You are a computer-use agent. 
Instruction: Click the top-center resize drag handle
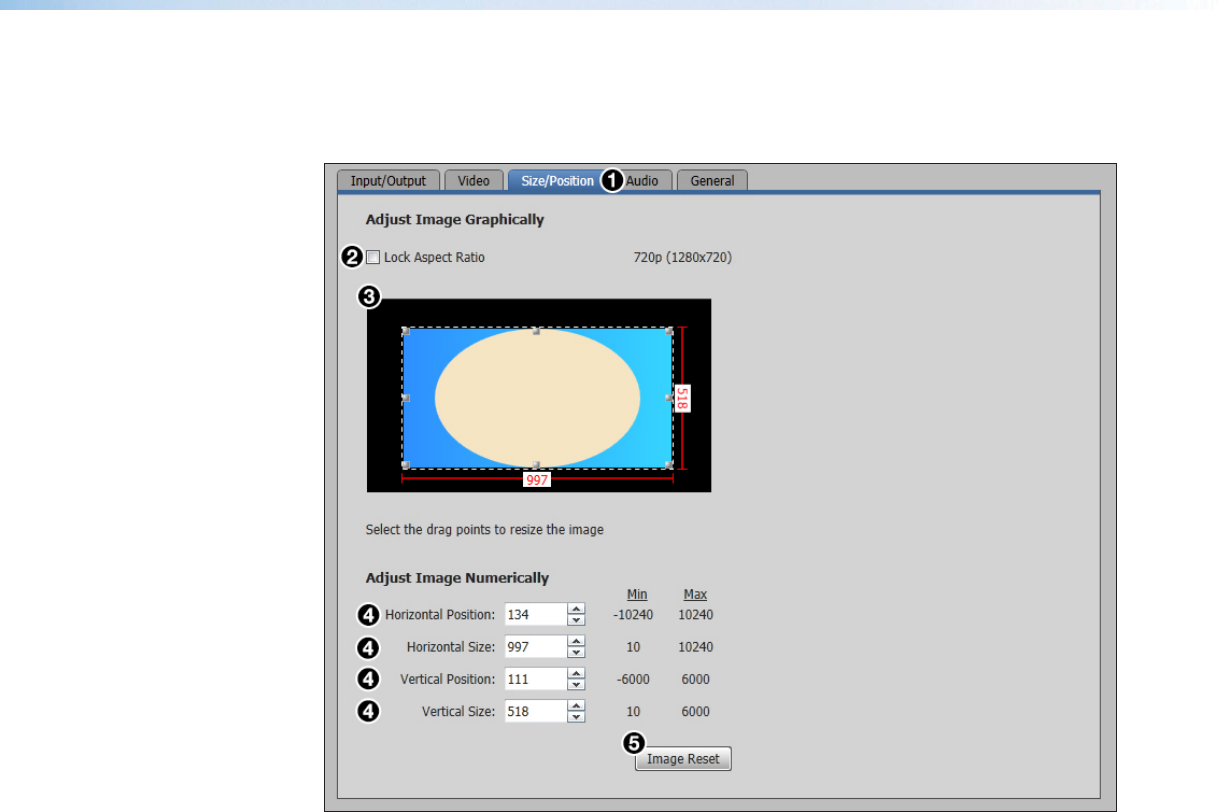point(537,331)
